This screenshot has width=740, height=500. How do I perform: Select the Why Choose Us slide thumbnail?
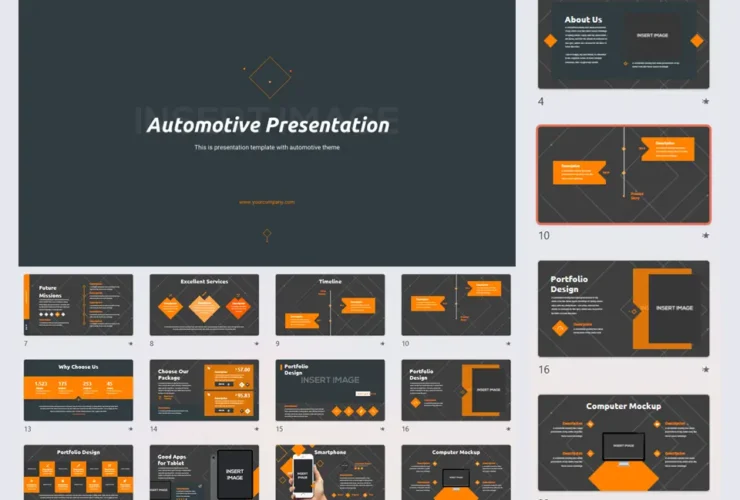click(78, 390)
